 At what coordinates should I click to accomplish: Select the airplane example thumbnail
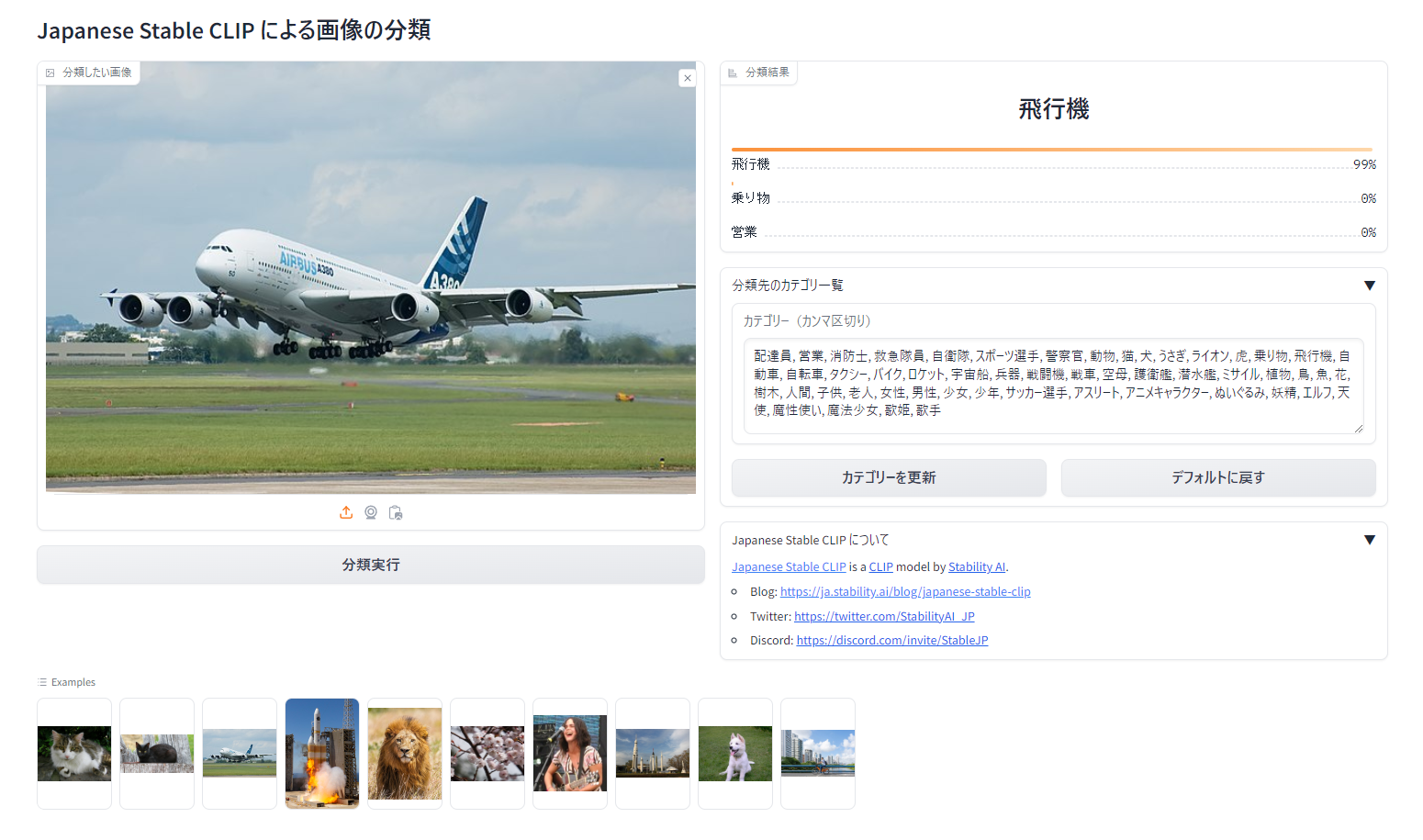[240, 754]
